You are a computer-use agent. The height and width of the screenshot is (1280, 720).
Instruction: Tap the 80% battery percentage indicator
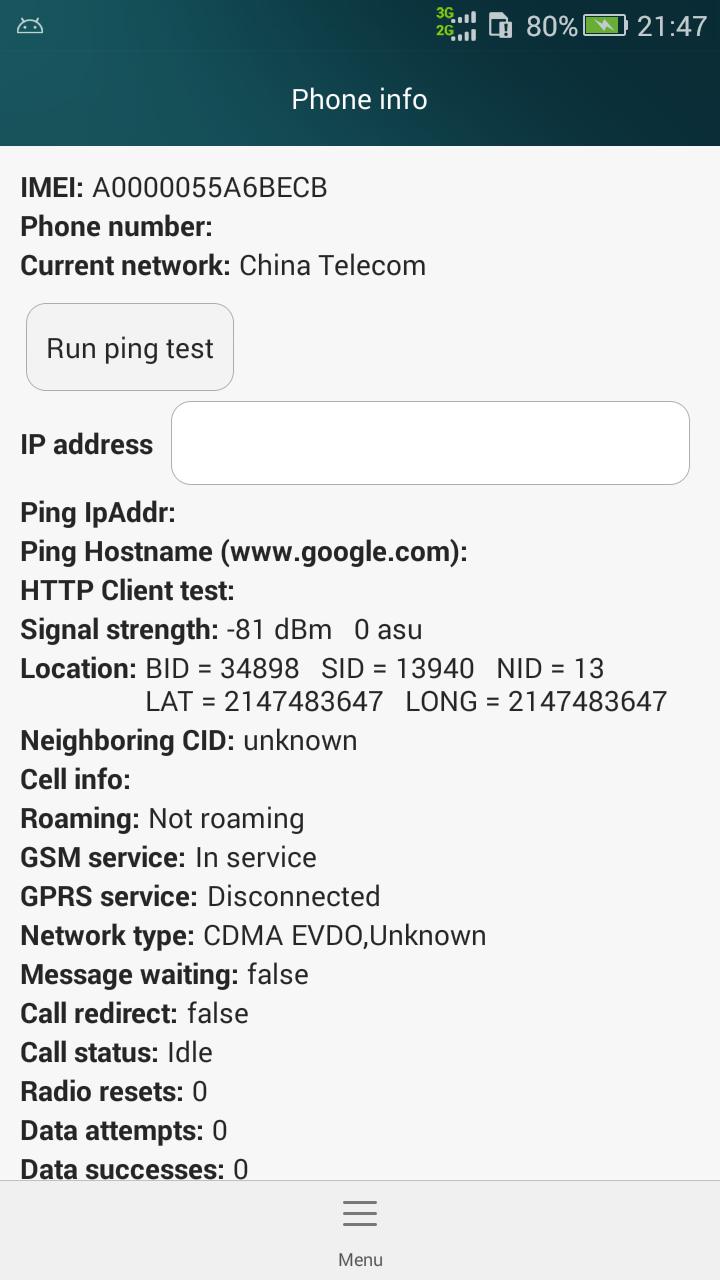(x=552, y=26)
